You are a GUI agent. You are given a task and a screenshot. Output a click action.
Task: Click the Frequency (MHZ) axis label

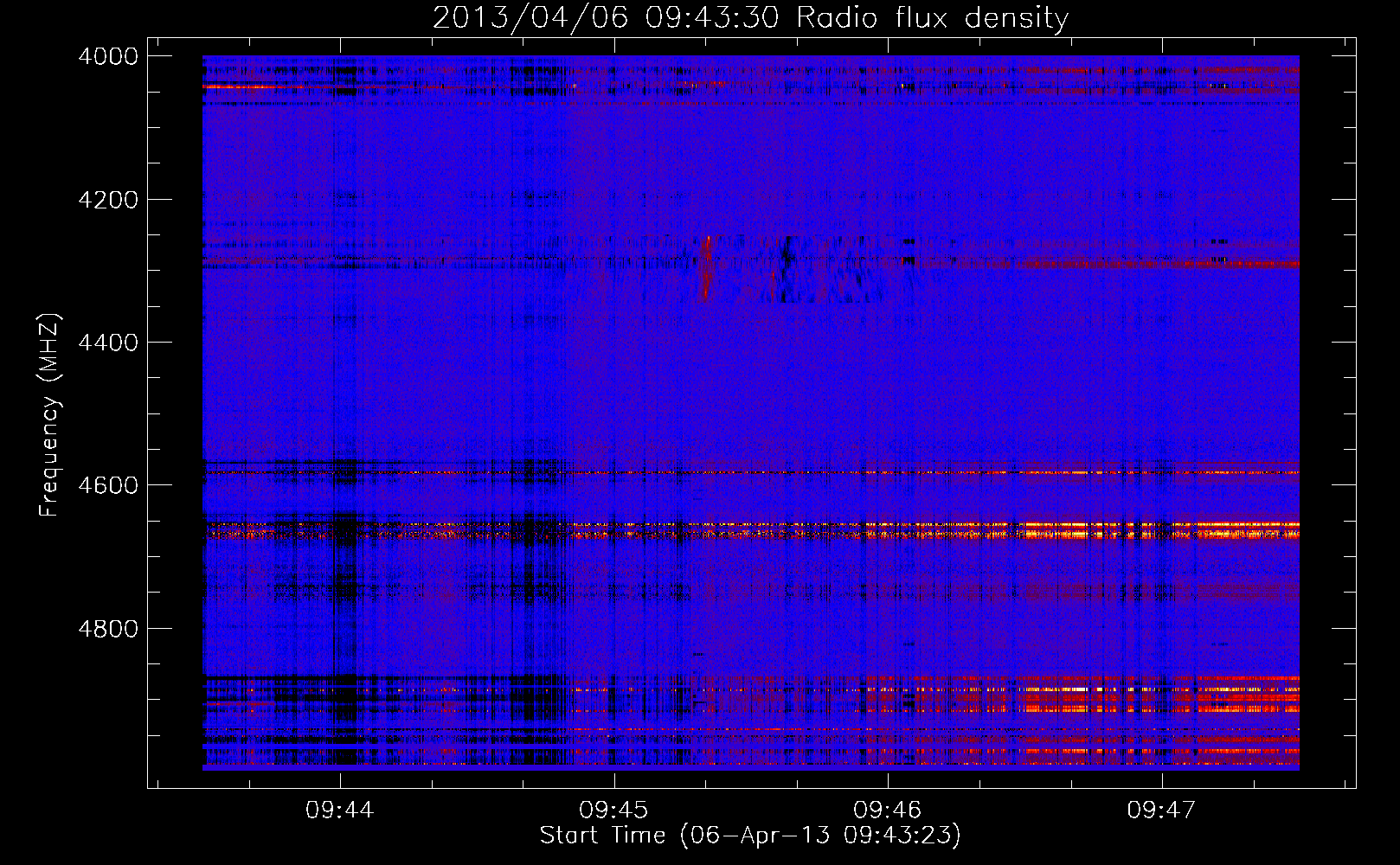[50, 415]
